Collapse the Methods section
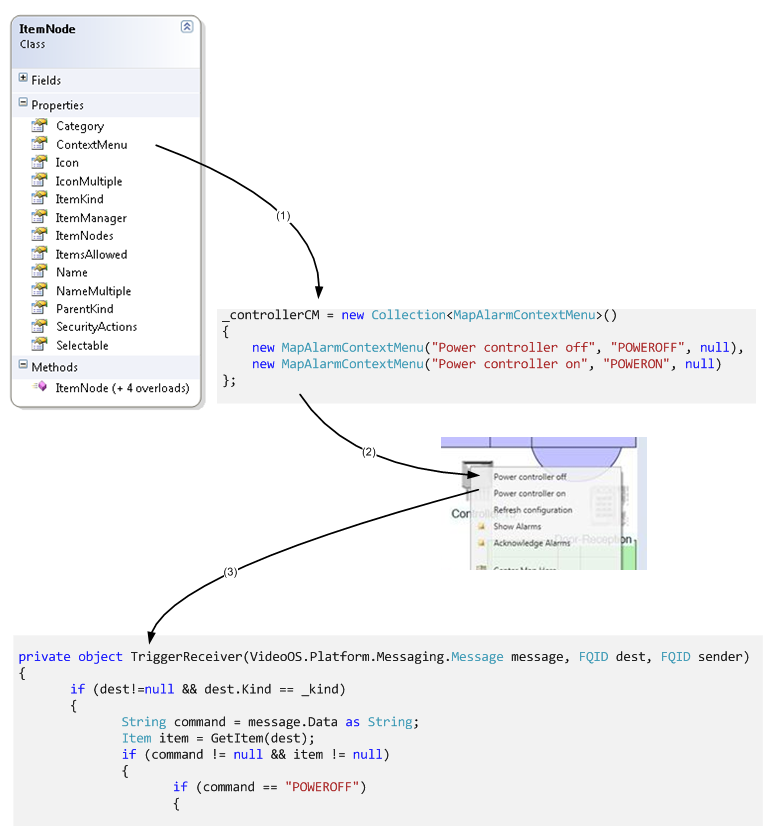Viewport: 775px width, 837px height. (x=23, y=365)
